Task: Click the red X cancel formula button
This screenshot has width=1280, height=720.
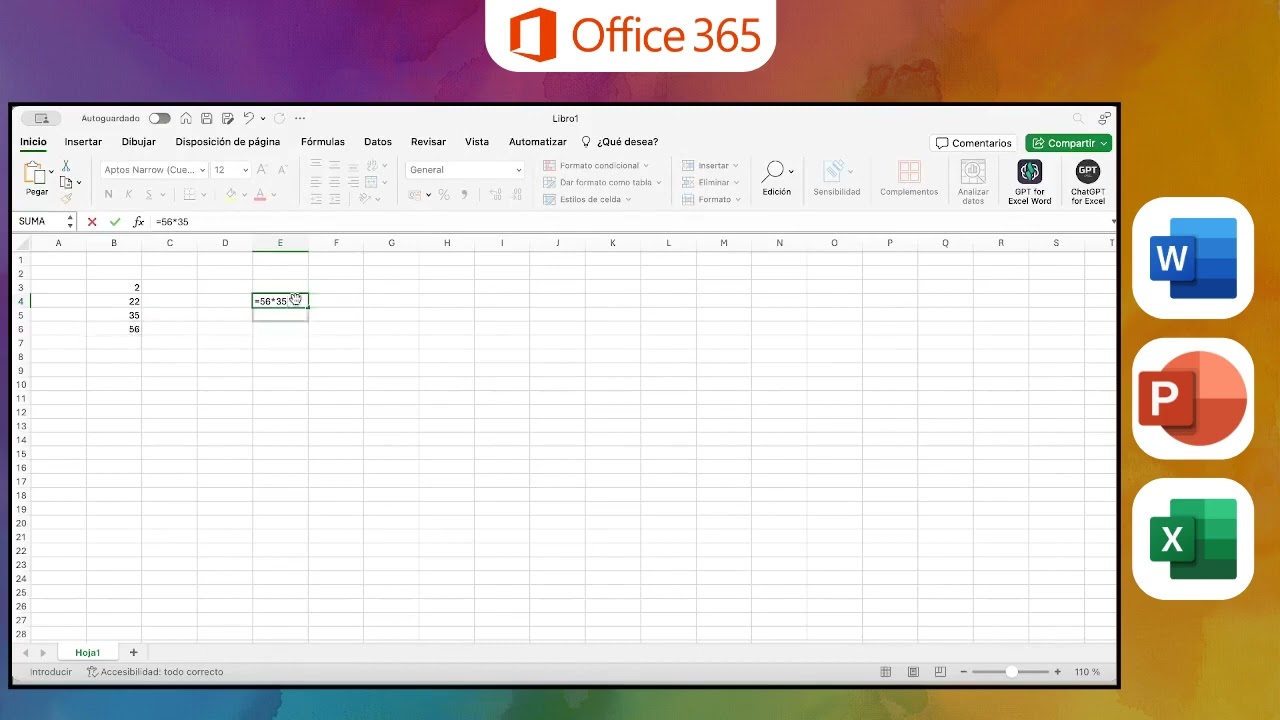Action: (92, 222)
